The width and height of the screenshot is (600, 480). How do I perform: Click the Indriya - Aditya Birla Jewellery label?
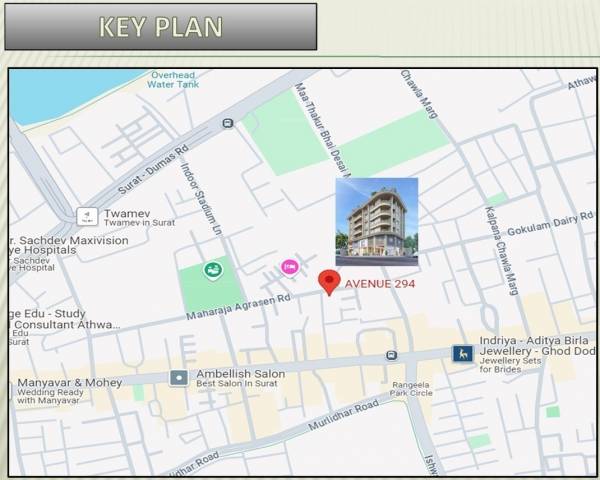pos(536,346)
